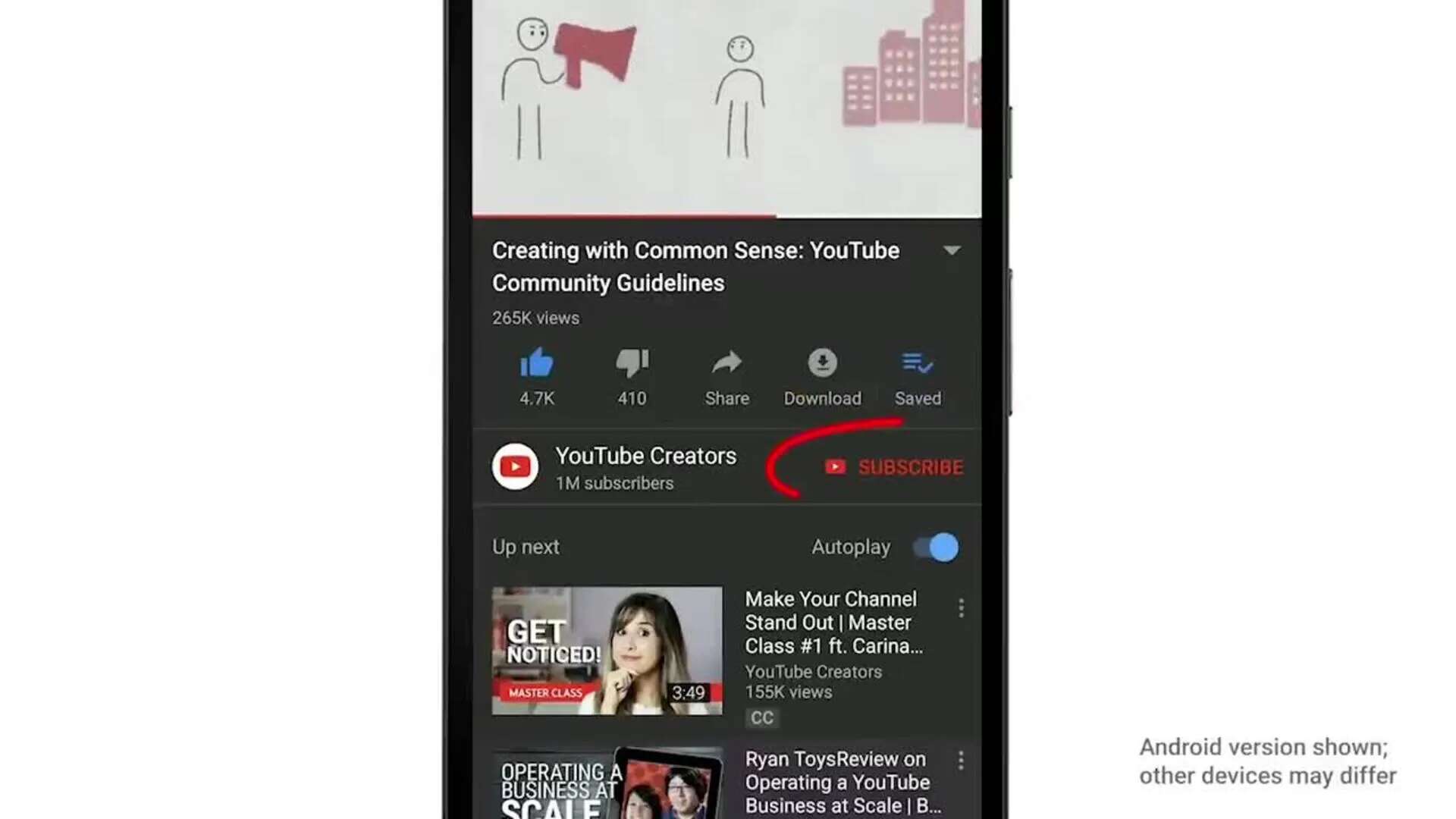Image resolution: width=1456 pixels, height=819 pixels.
Task: Tap the Operating a Business at Scale thumbnail
Action: pyautogui.click(x=607, y=783)
